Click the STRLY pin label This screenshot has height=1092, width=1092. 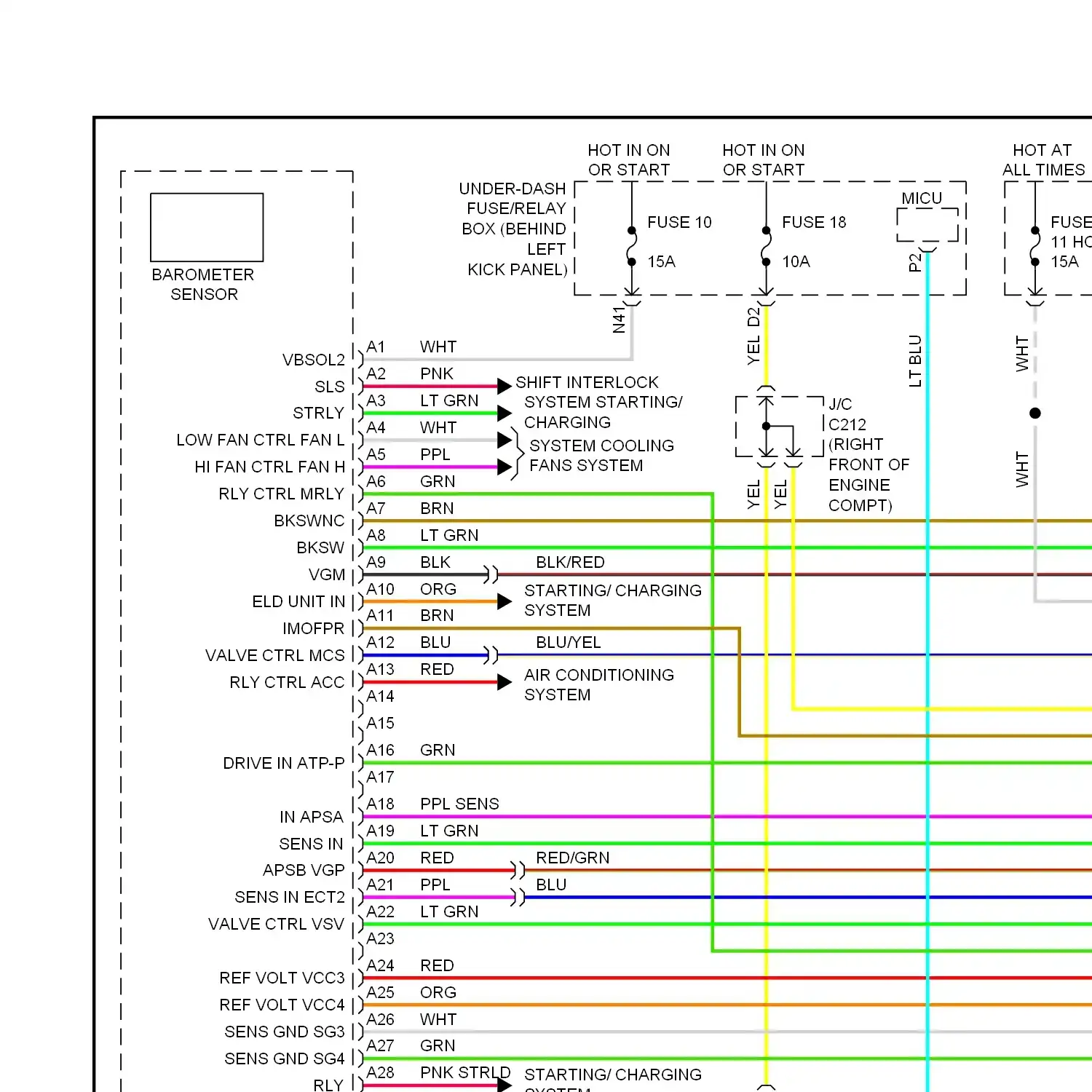pyautogui.click(x=318, y=414)
